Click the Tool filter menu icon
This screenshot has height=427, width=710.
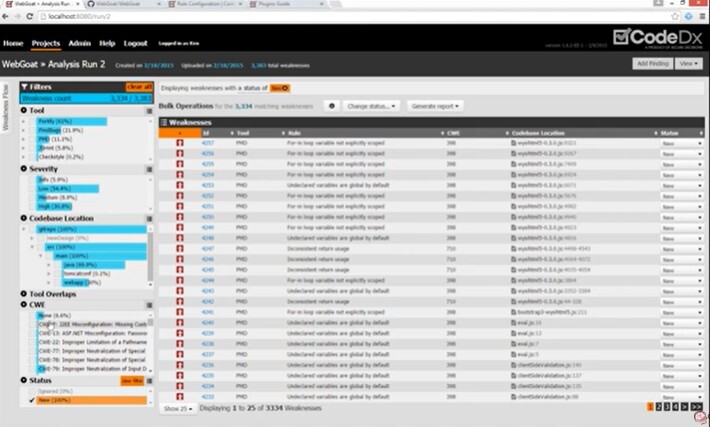tap(149, 111)
